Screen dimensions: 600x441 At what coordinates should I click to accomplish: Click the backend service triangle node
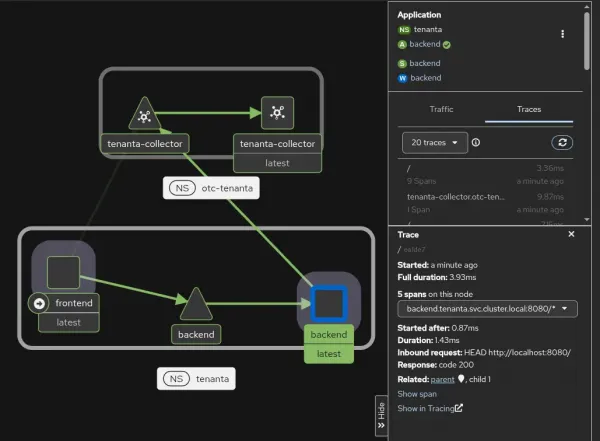coord(196,305)
